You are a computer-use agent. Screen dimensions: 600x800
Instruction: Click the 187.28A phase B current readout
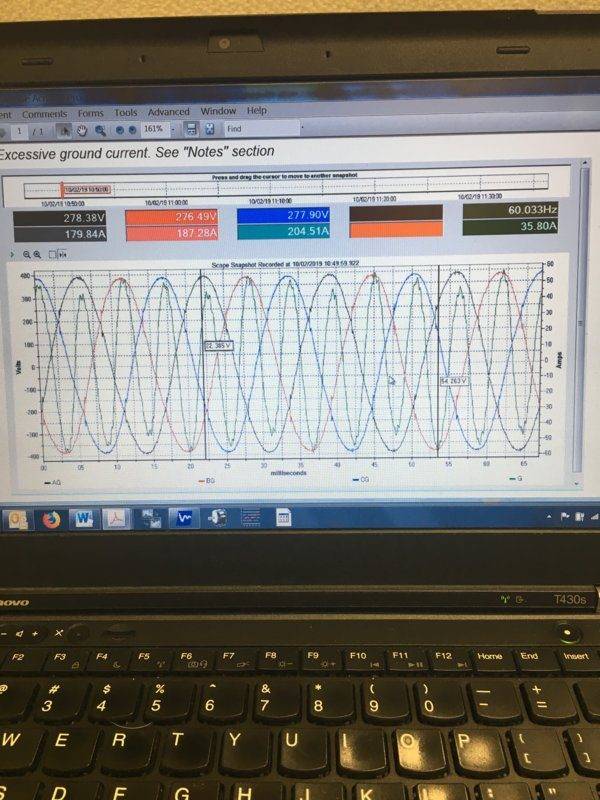point(172,233)
